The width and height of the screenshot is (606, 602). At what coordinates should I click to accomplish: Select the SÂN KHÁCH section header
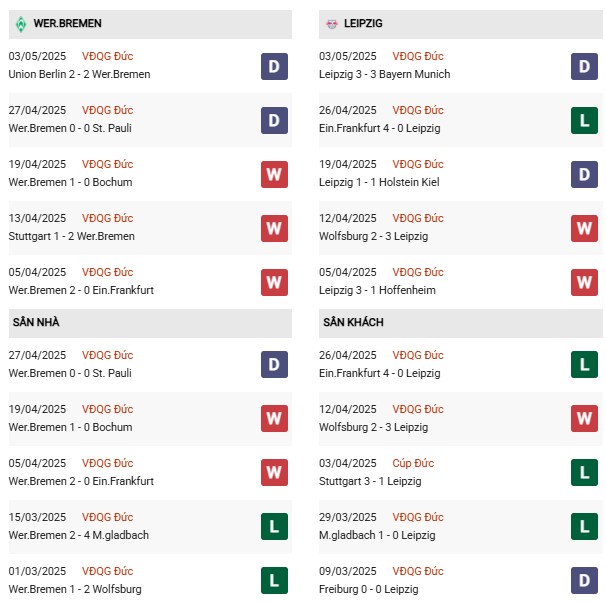coord(460,323)
